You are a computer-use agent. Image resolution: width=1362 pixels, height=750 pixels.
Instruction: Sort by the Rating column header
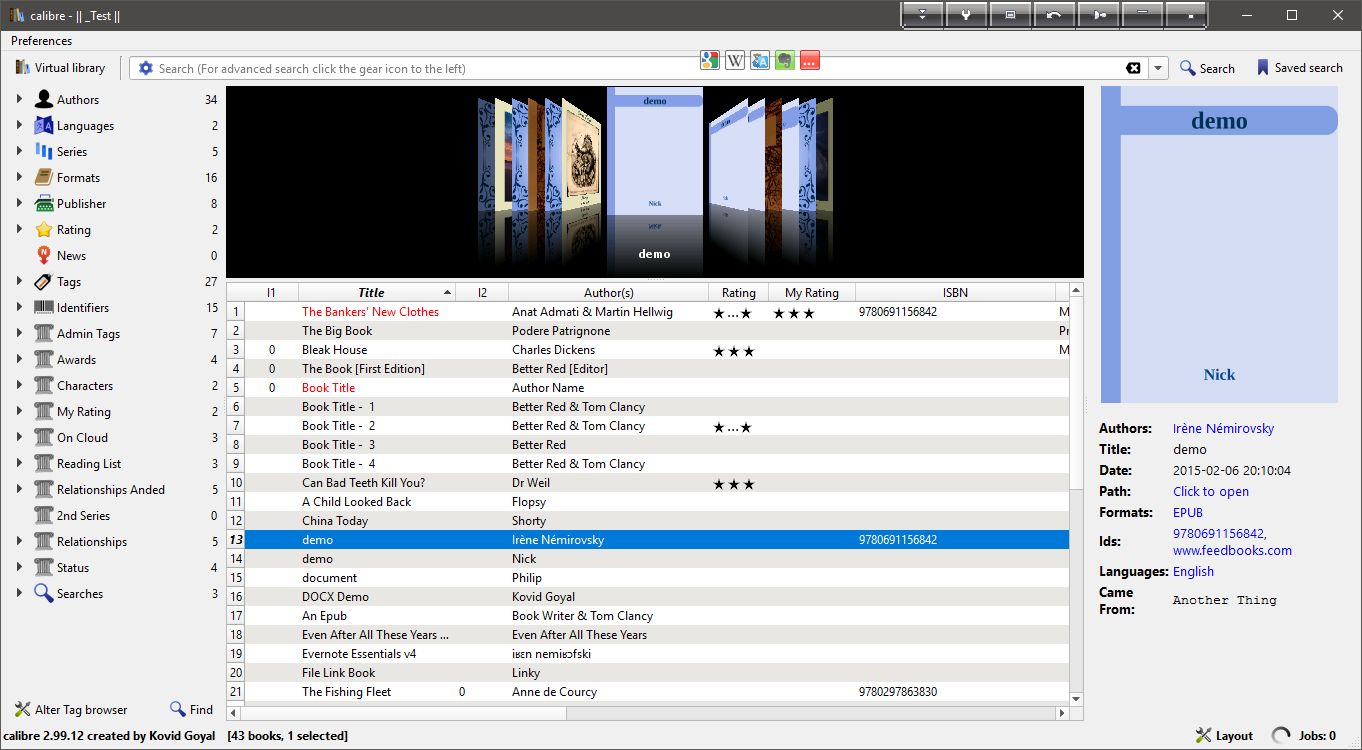pos(739,292)
